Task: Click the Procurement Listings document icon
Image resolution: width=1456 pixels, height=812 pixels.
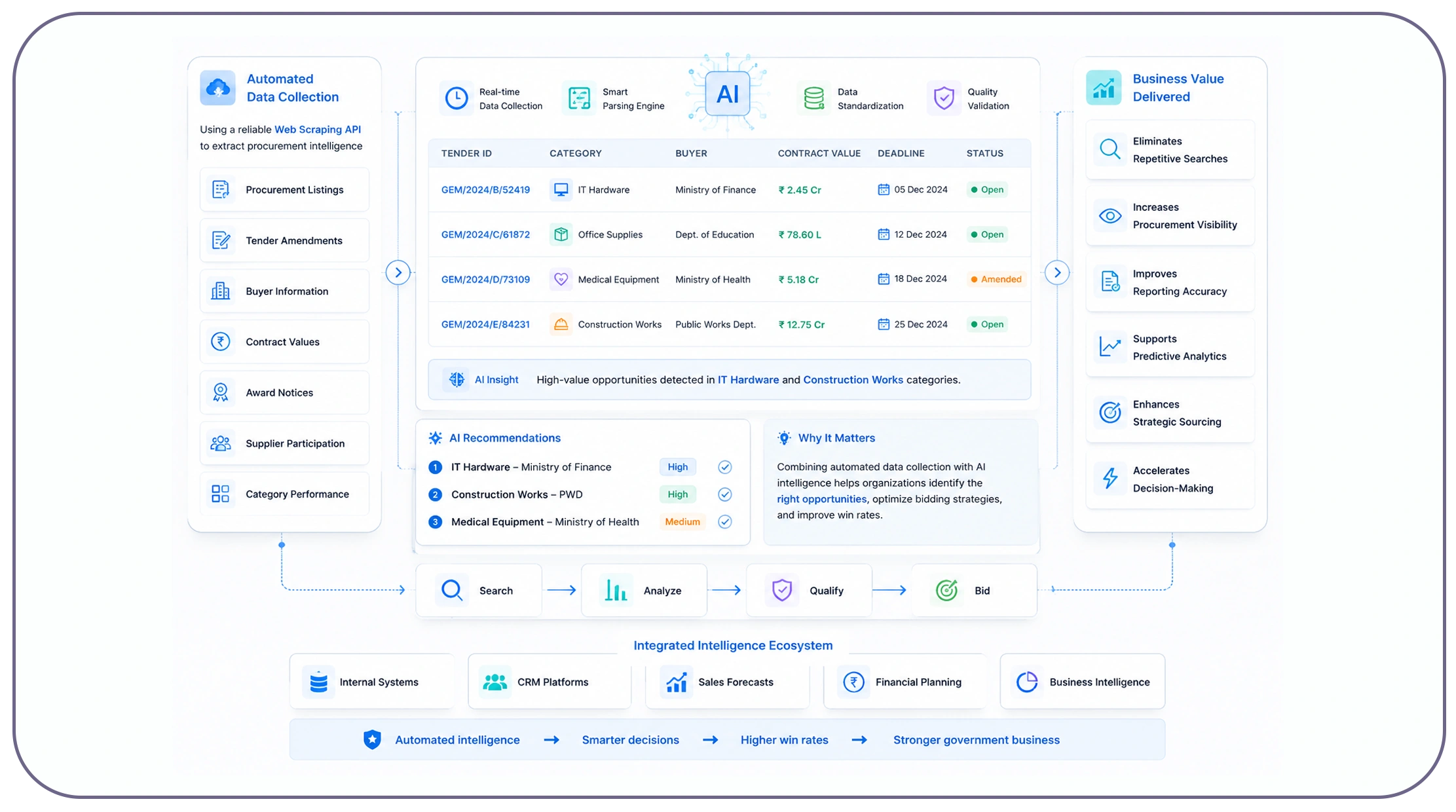Action: click(221, 189)
